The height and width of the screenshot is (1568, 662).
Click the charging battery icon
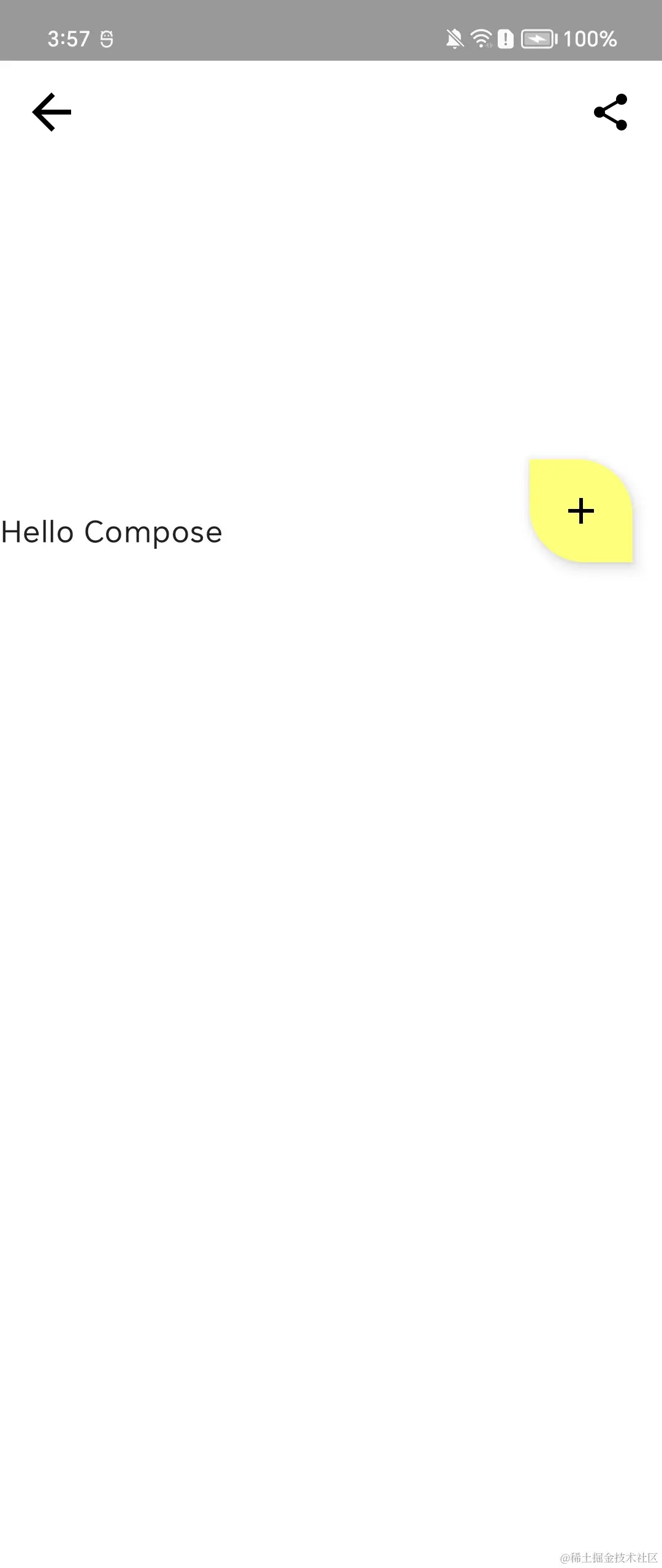tap(539, 39)
